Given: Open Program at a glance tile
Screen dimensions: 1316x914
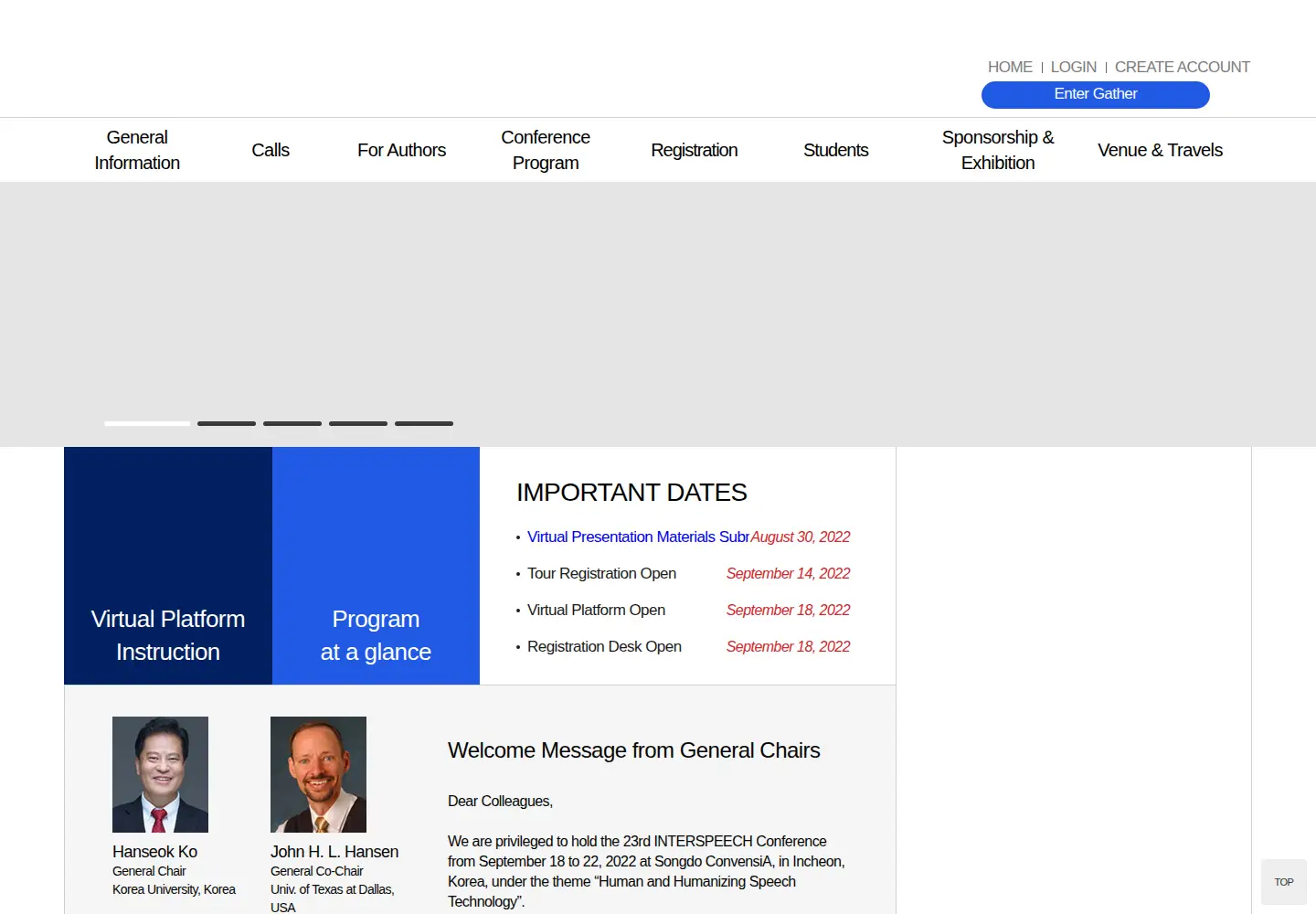Looking at the screenshot, I should pyautogui.click(x=376, y=566).
